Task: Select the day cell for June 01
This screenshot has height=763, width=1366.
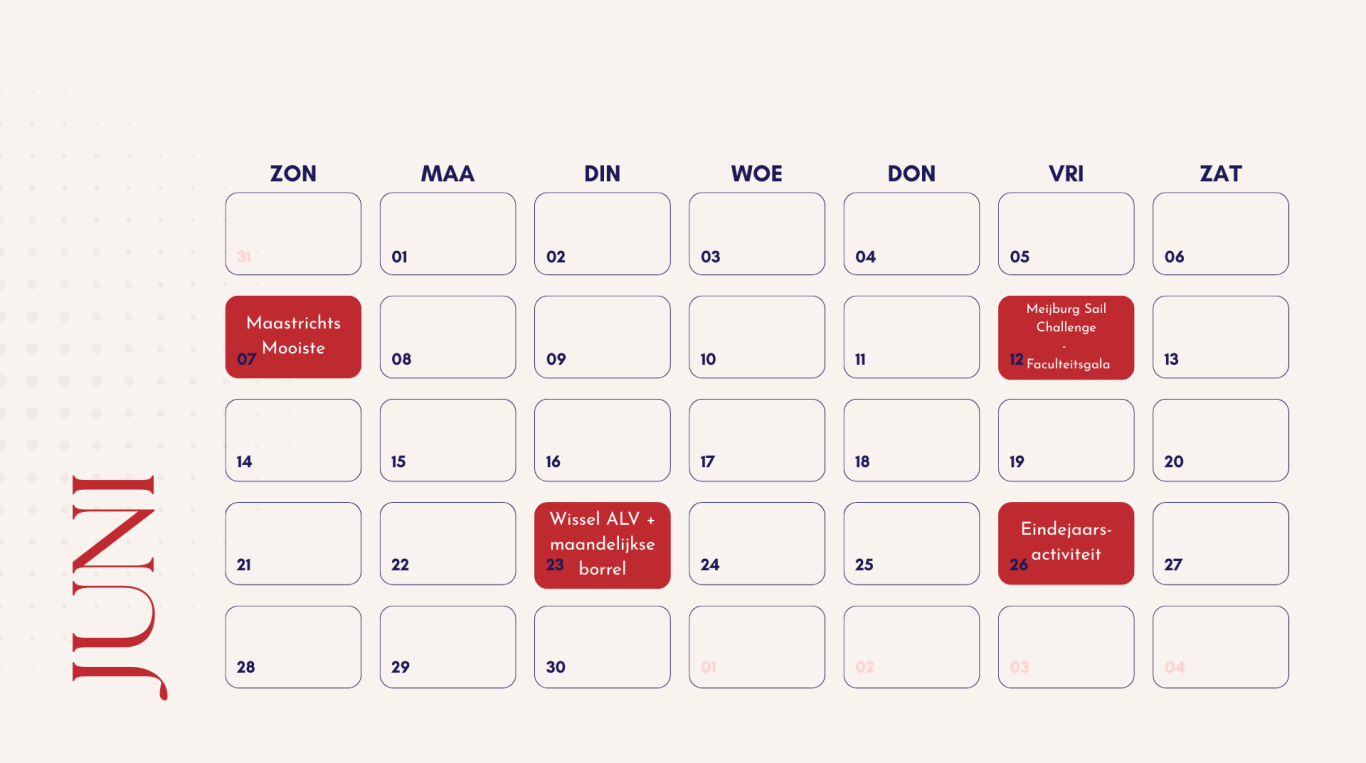Action: pos(448,234)
